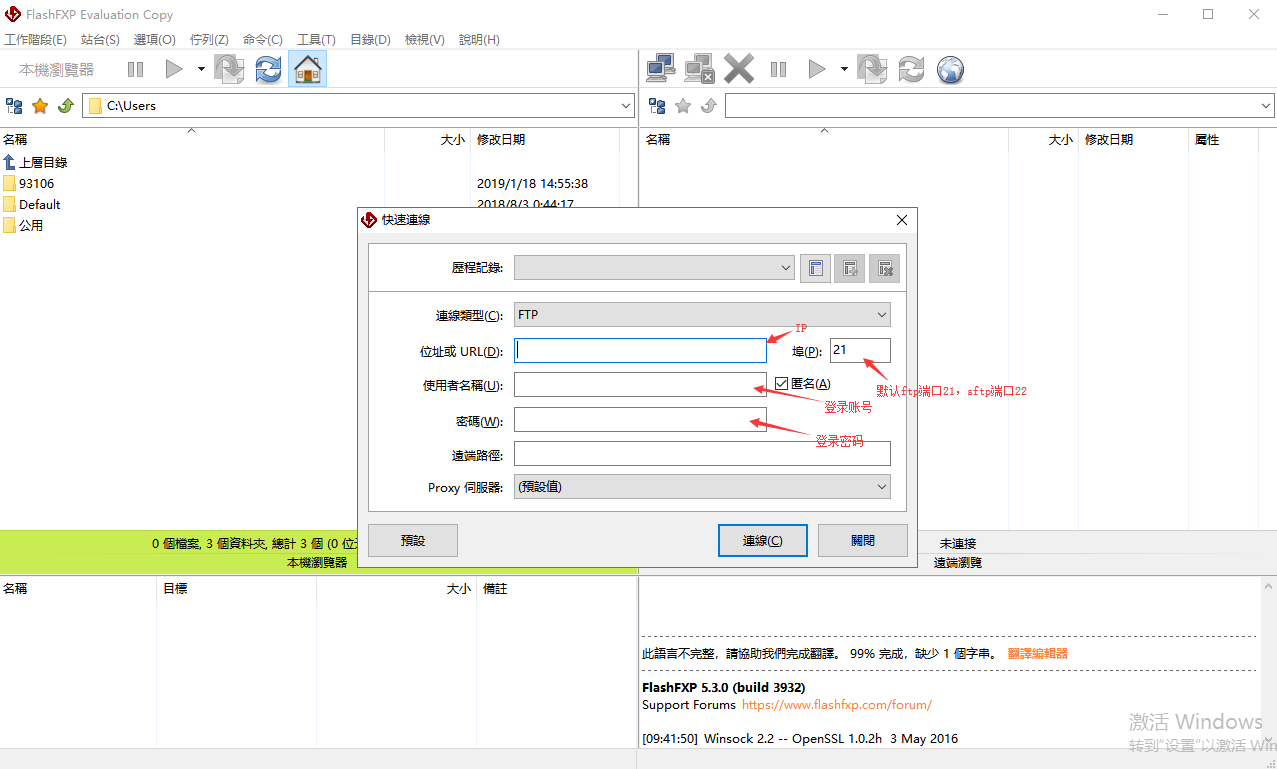Open the 選項(O) menu

155,40
